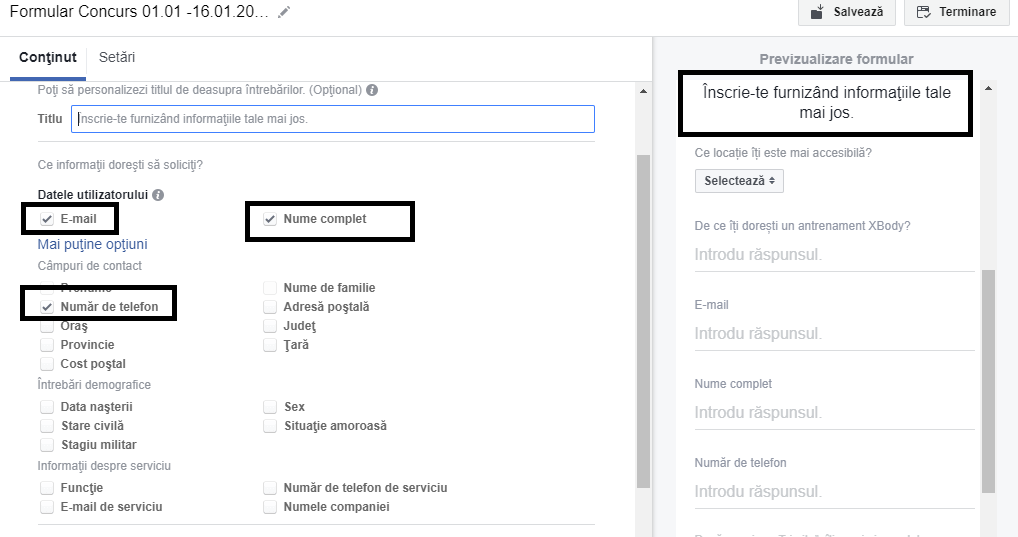1018x537 pixels.
Task: Select the Sex checkbox
Action: coord(270,407)
